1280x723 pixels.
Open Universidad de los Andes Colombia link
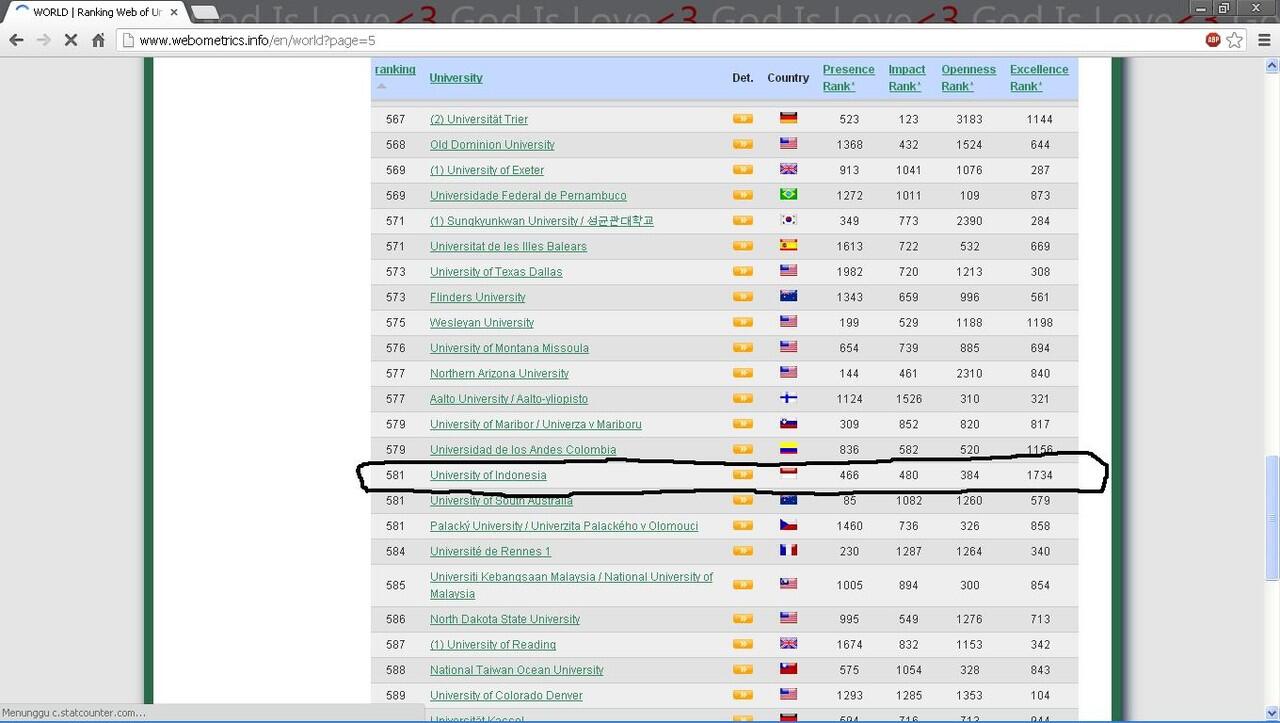point(523,450)
